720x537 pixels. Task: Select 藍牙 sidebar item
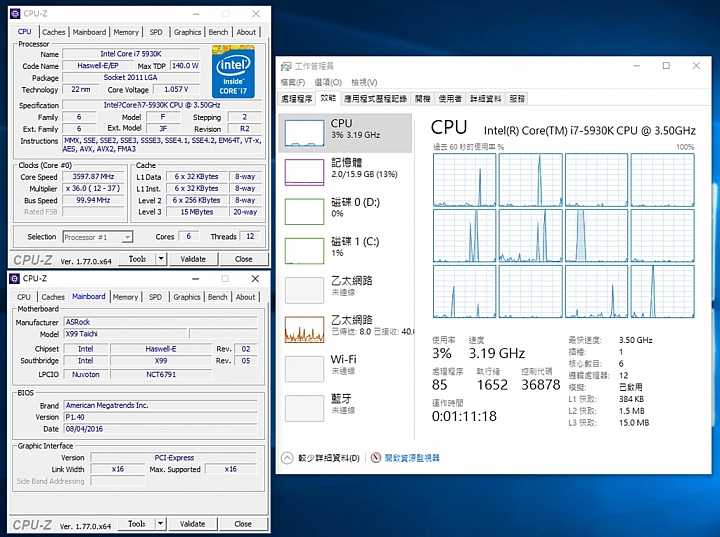(345, 409)
